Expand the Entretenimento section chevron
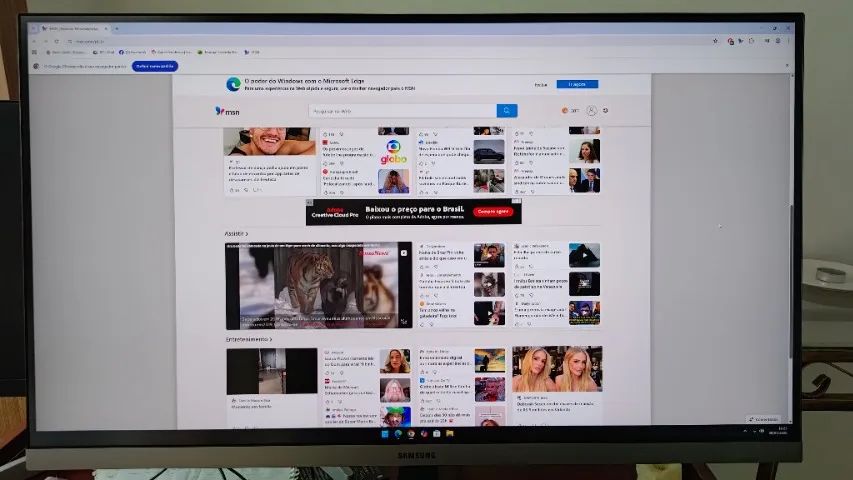Image resolution: width=853 pixels, height=480 pixels. point(271,339)
